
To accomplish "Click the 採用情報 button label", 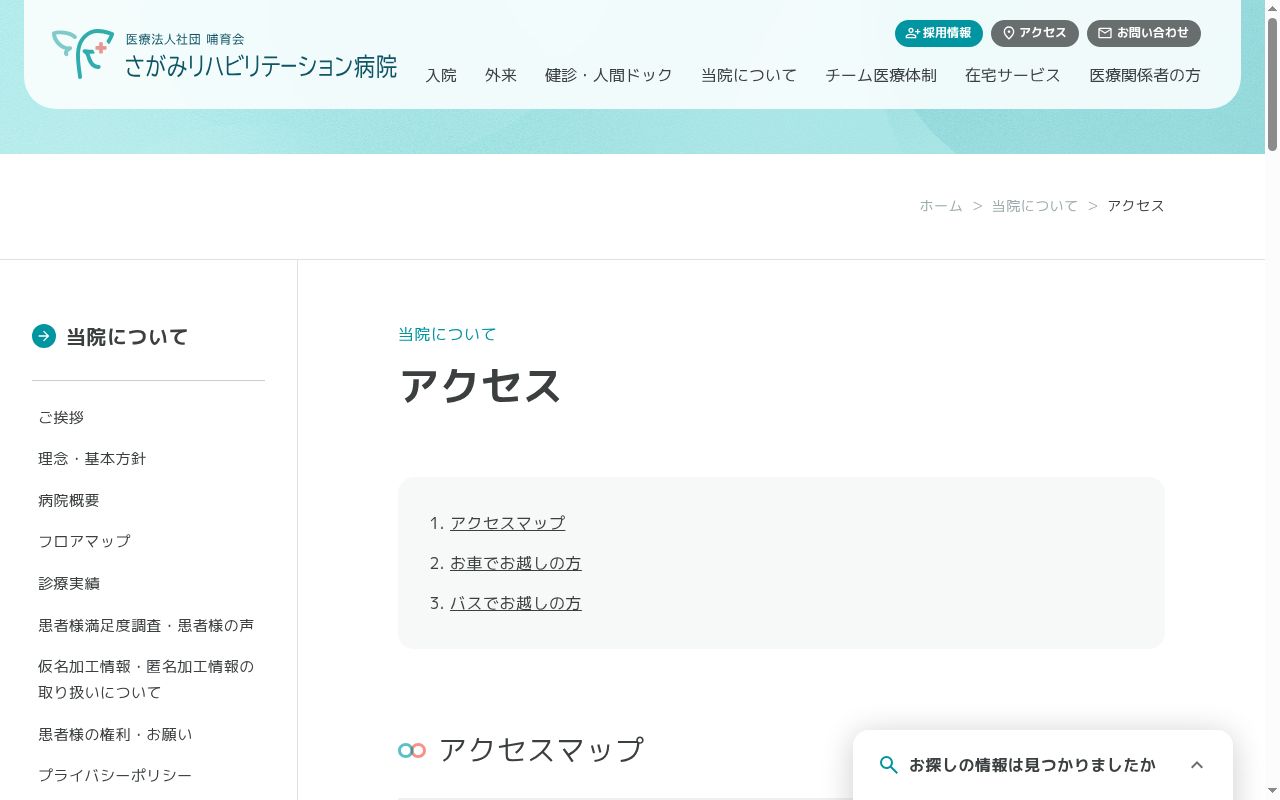I will click(x=947, y=33).
